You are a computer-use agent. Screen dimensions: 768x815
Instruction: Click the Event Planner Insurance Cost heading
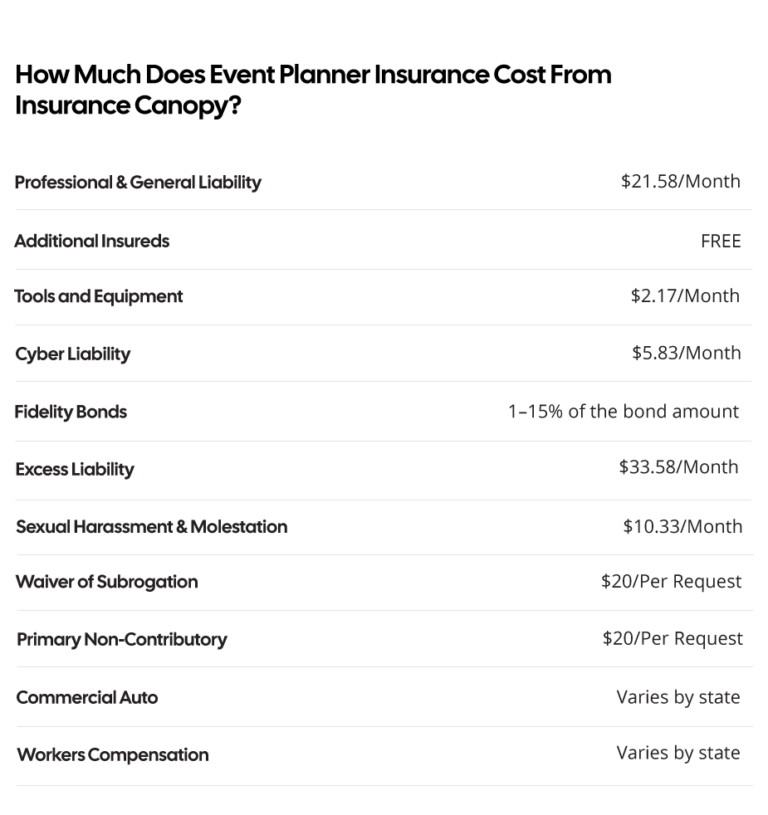click(312, 89)
